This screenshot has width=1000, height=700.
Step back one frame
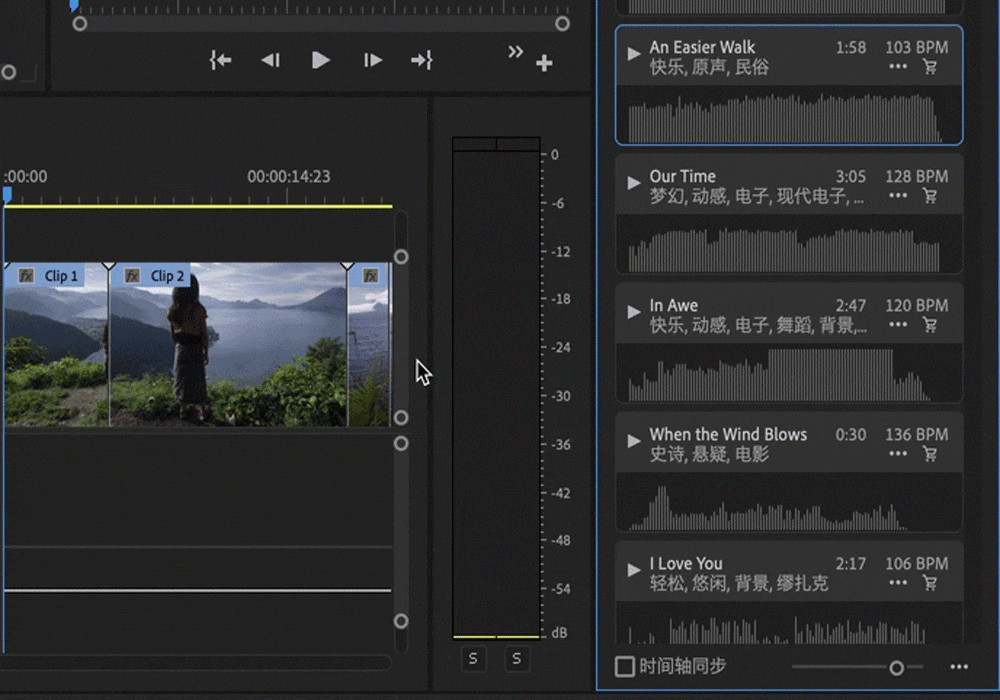tap(270, 61)
